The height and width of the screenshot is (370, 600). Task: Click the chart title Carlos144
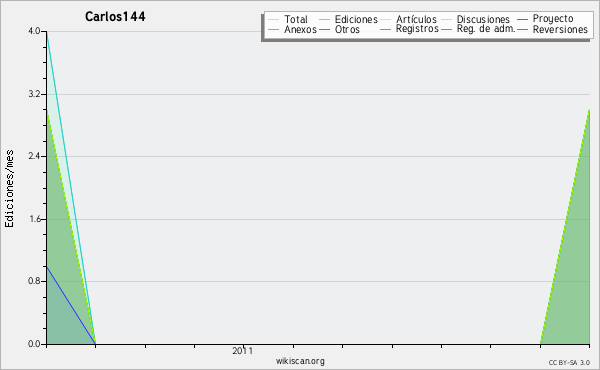tap(115, 16)
